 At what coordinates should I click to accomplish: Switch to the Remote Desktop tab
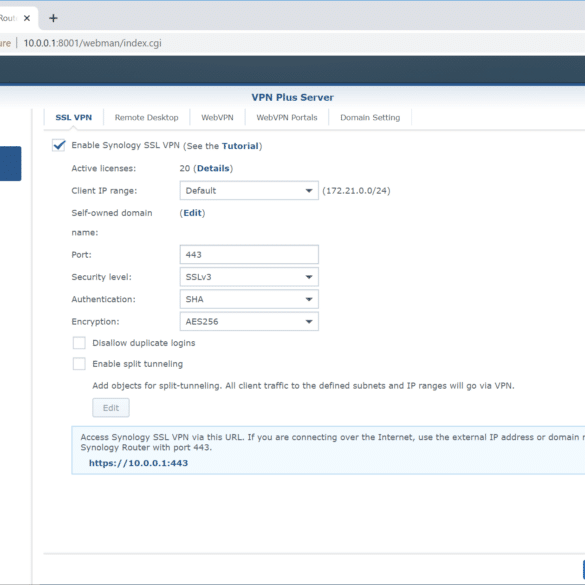pos(146,118)
